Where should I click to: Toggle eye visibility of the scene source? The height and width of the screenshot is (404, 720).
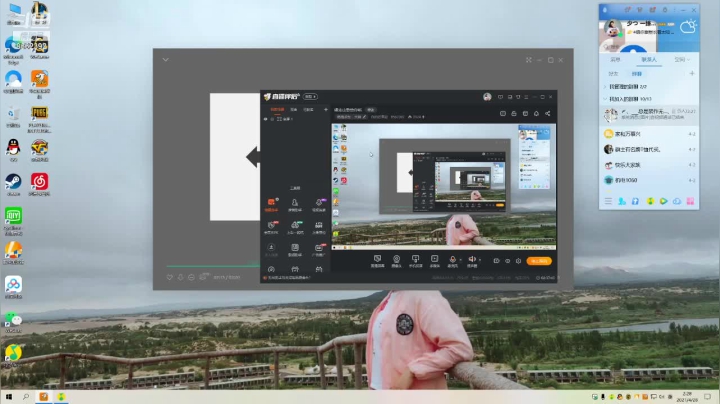tap(265, 119)
